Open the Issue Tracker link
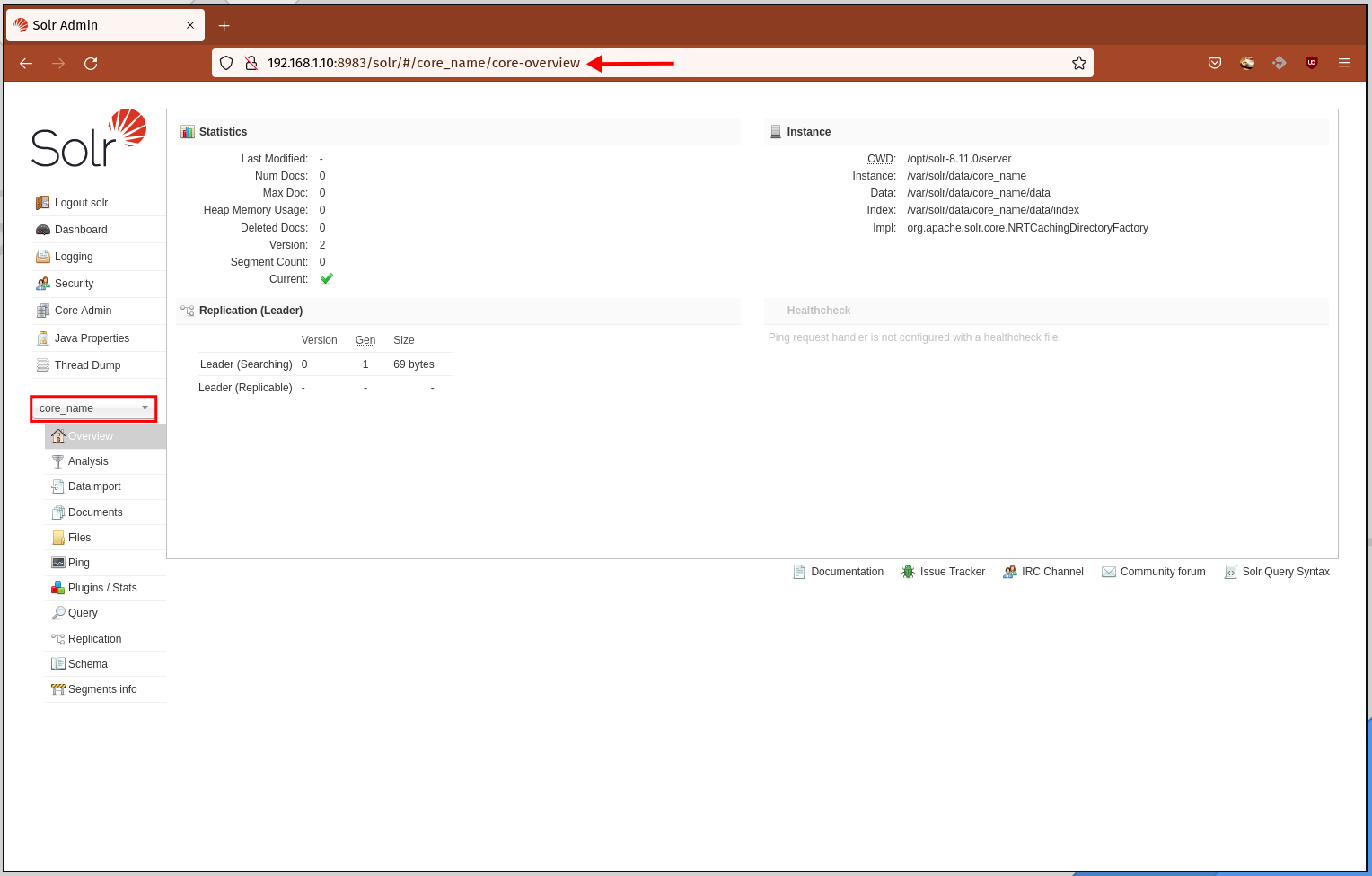 coord(953,572)
